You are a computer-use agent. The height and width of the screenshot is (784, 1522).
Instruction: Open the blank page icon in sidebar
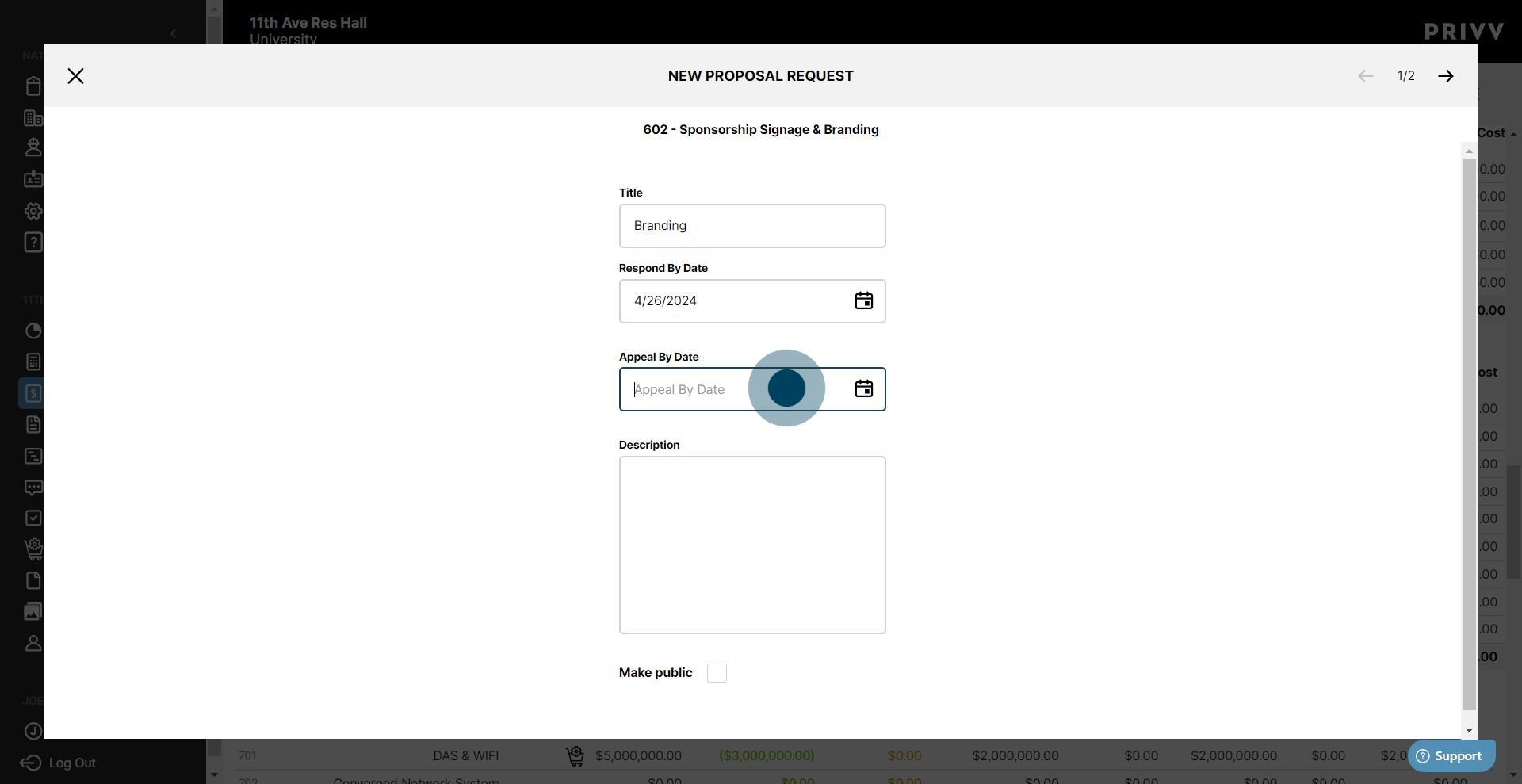[x=33, y=581]
